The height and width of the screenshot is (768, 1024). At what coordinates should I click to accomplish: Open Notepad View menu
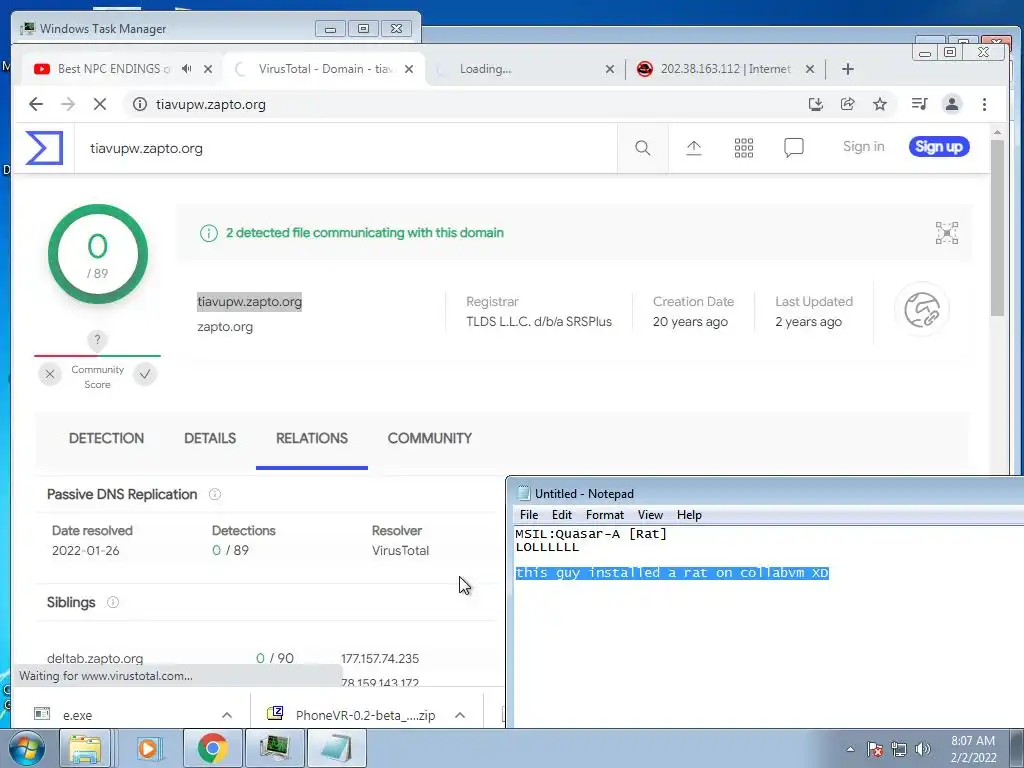(x=650, y=515)
